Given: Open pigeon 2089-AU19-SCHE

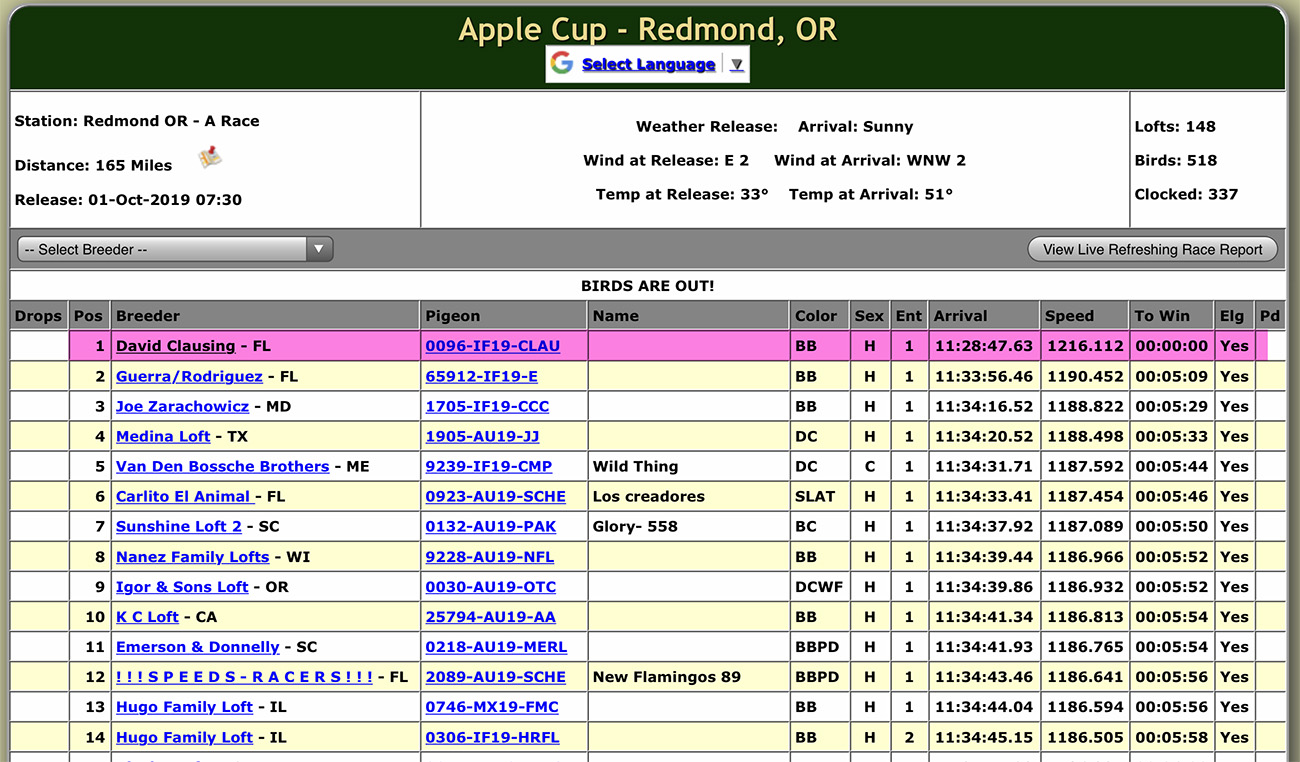Looking at the screenshot, I should click(x=495, y=676).
